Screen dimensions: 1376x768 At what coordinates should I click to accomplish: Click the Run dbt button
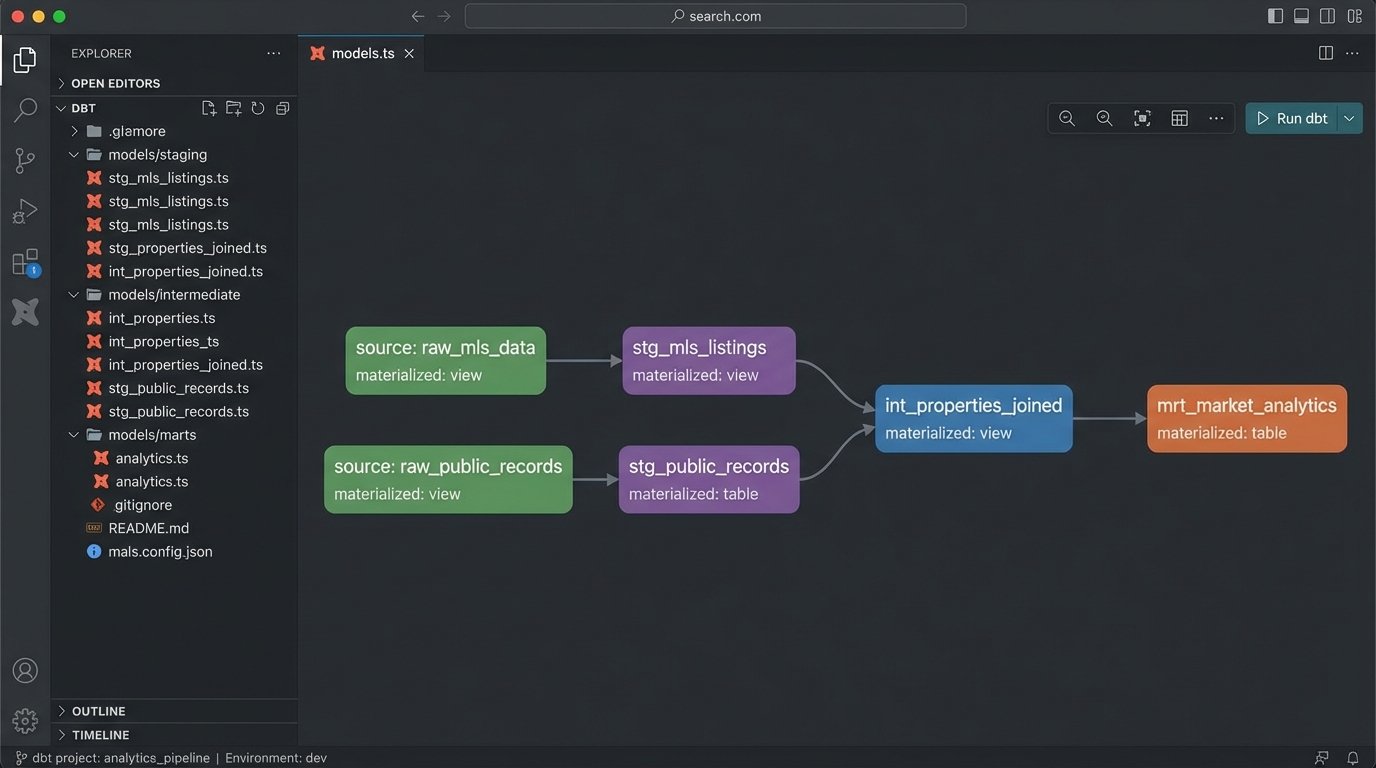click(x=1292, y=118)
